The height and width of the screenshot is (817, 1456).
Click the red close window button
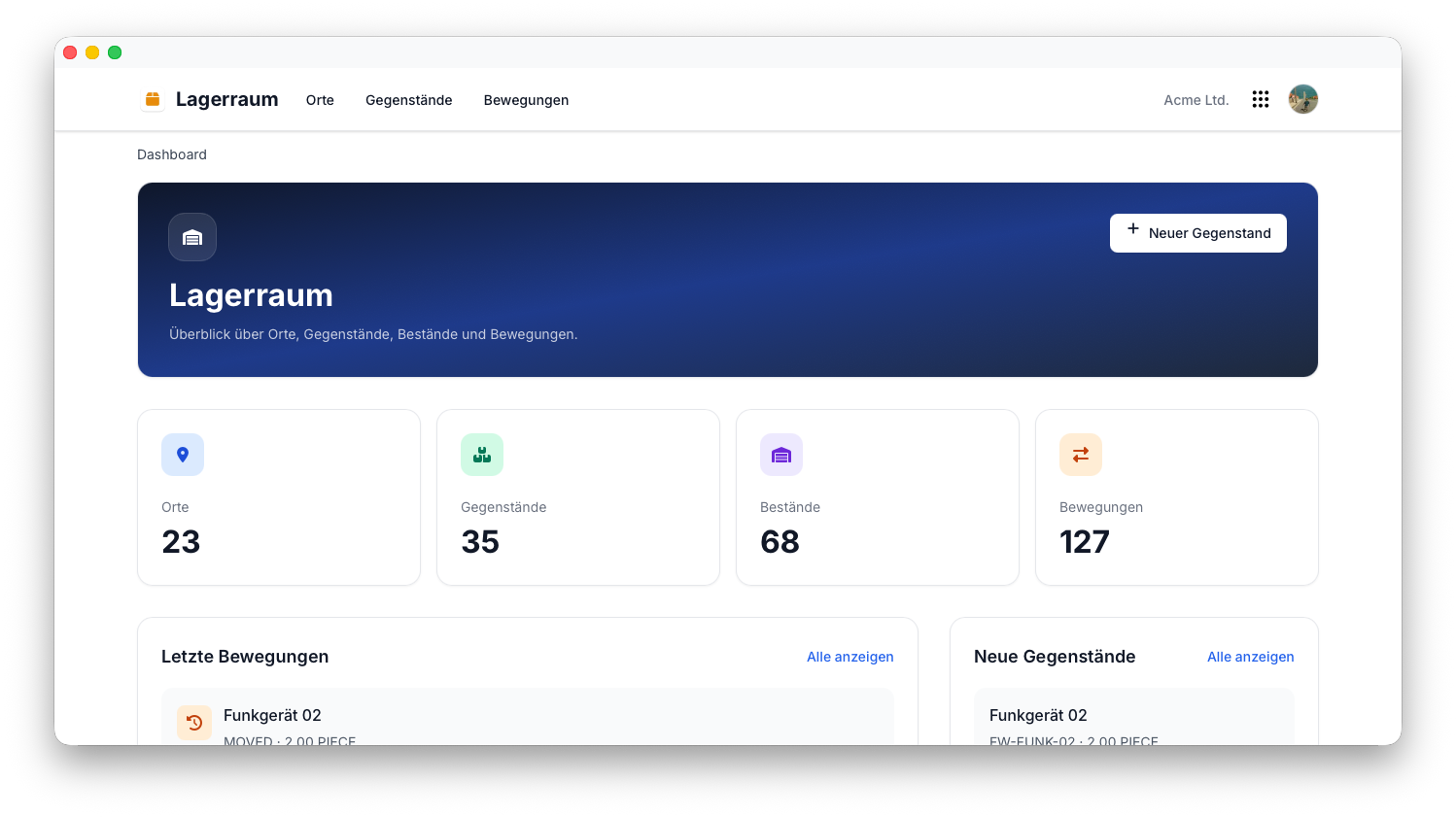[70, 52]
